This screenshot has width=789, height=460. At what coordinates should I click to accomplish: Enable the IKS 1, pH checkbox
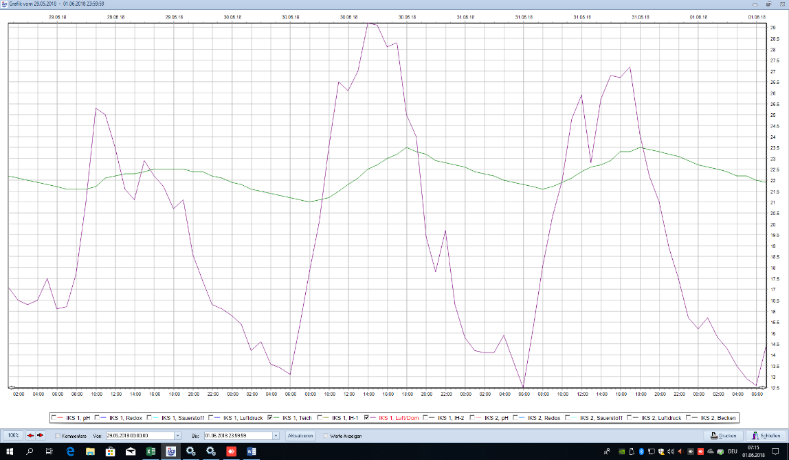click(53, 417)
